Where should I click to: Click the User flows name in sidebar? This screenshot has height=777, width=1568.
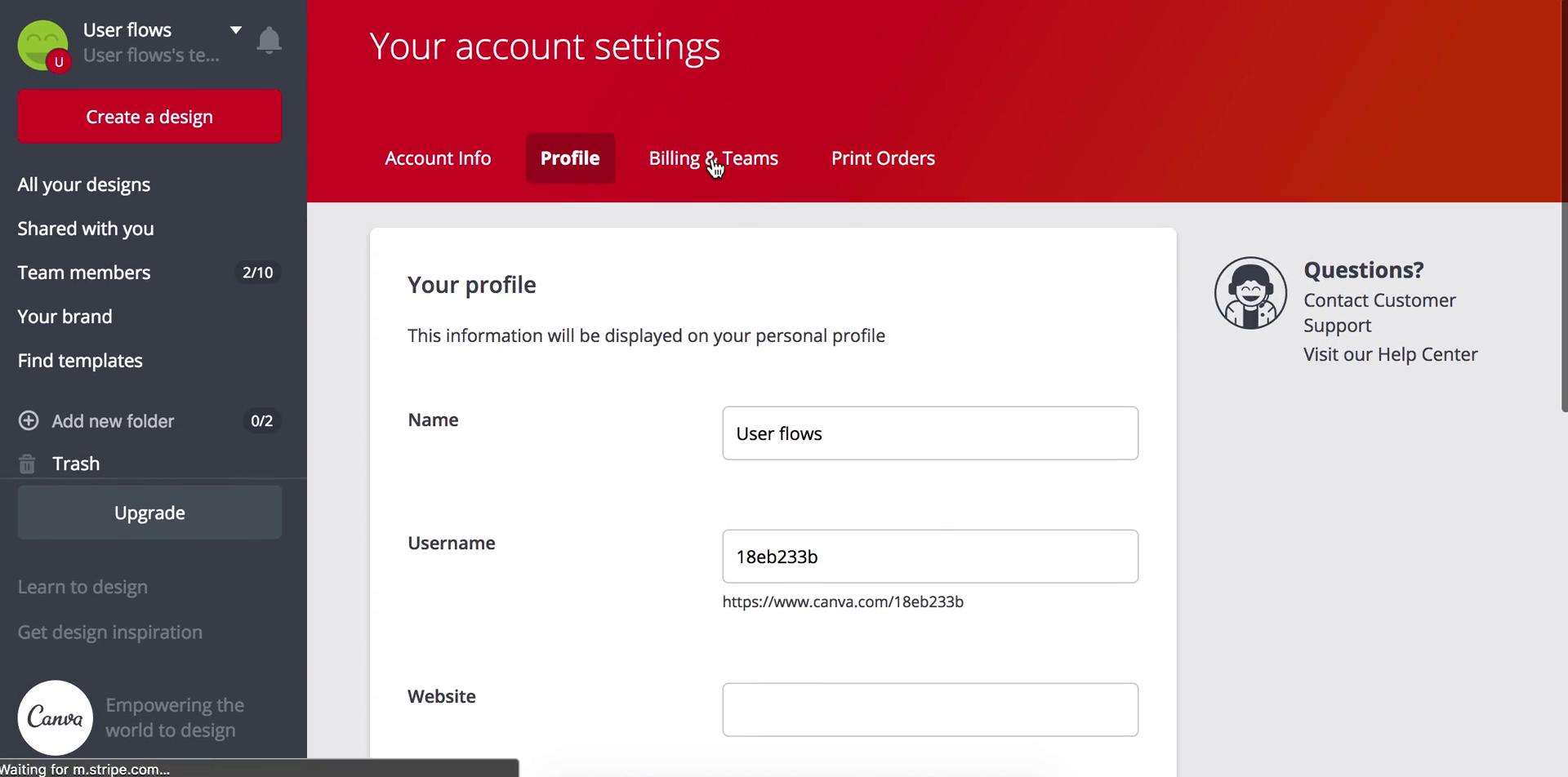coord(127,30)
